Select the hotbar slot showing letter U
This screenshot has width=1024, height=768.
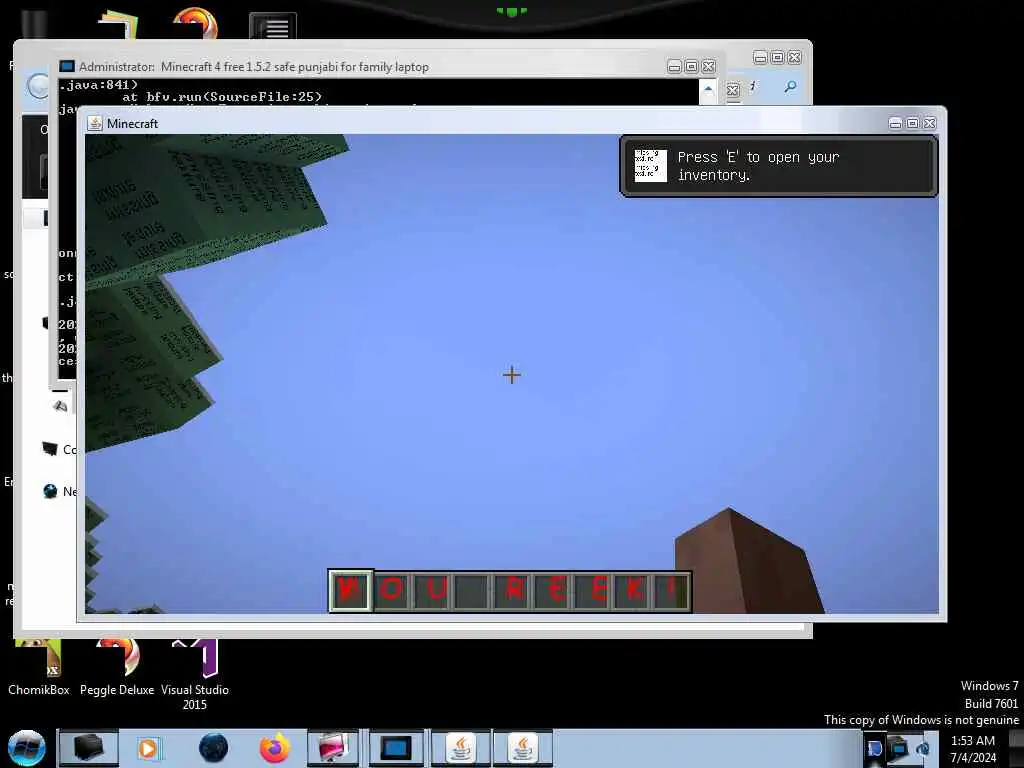(x=432, y=591)
